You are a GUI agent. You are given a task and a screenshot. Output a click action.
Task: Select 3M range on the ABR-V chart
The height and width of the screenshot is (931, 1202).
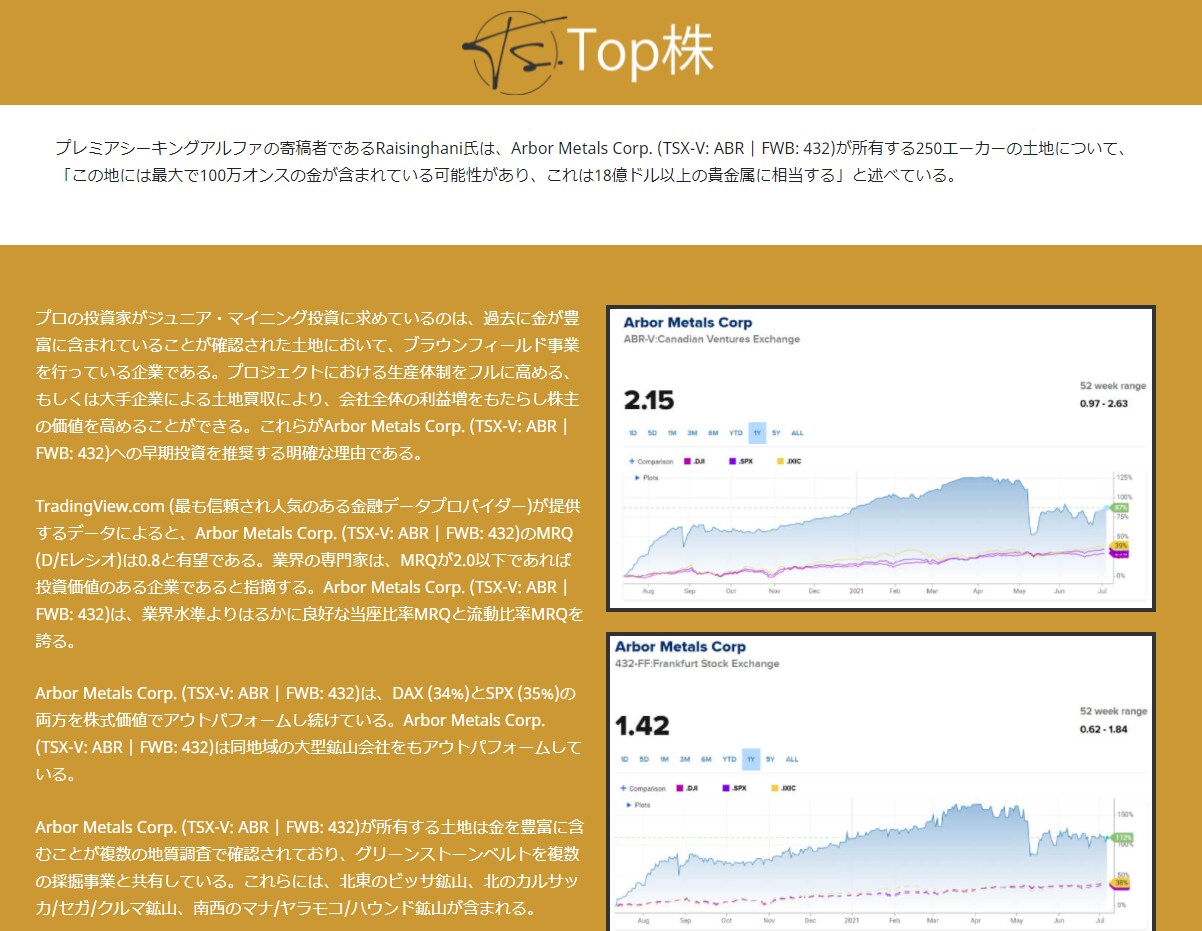coord(692,433)
